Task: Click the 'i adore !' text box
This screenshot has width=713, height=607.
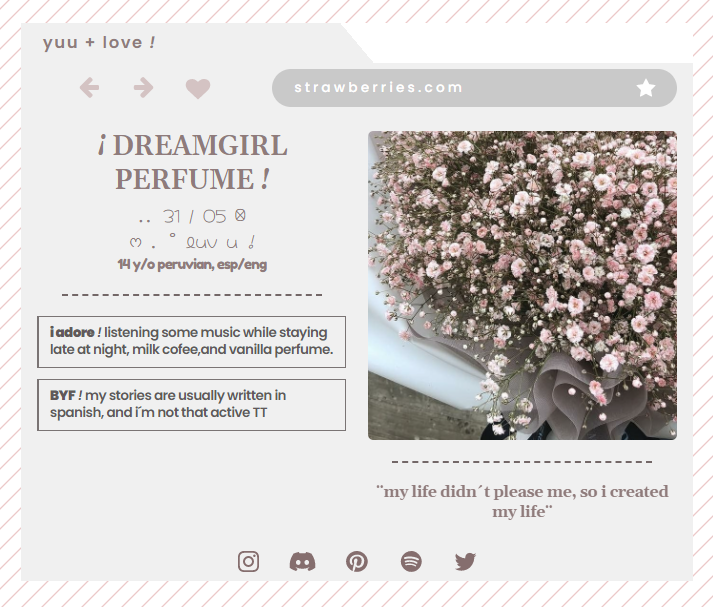Action: tap(191, 341)
